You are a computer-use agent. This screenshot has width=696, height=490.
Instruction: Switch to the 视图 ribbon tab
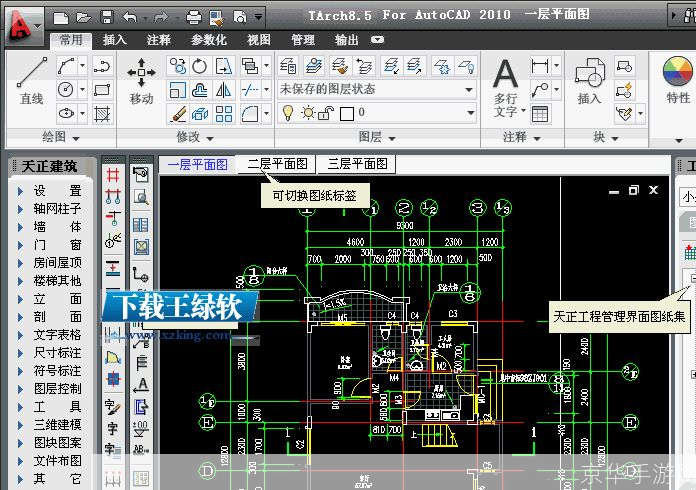[259, 40]
